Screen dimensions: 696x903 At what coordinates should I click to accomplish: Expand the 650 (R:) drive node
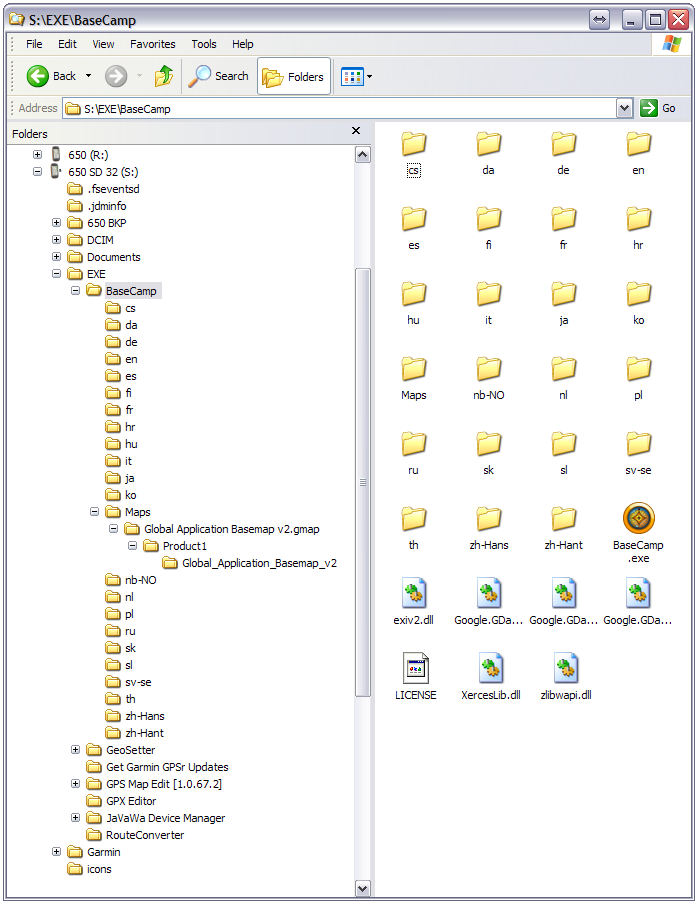pos(37,155)
